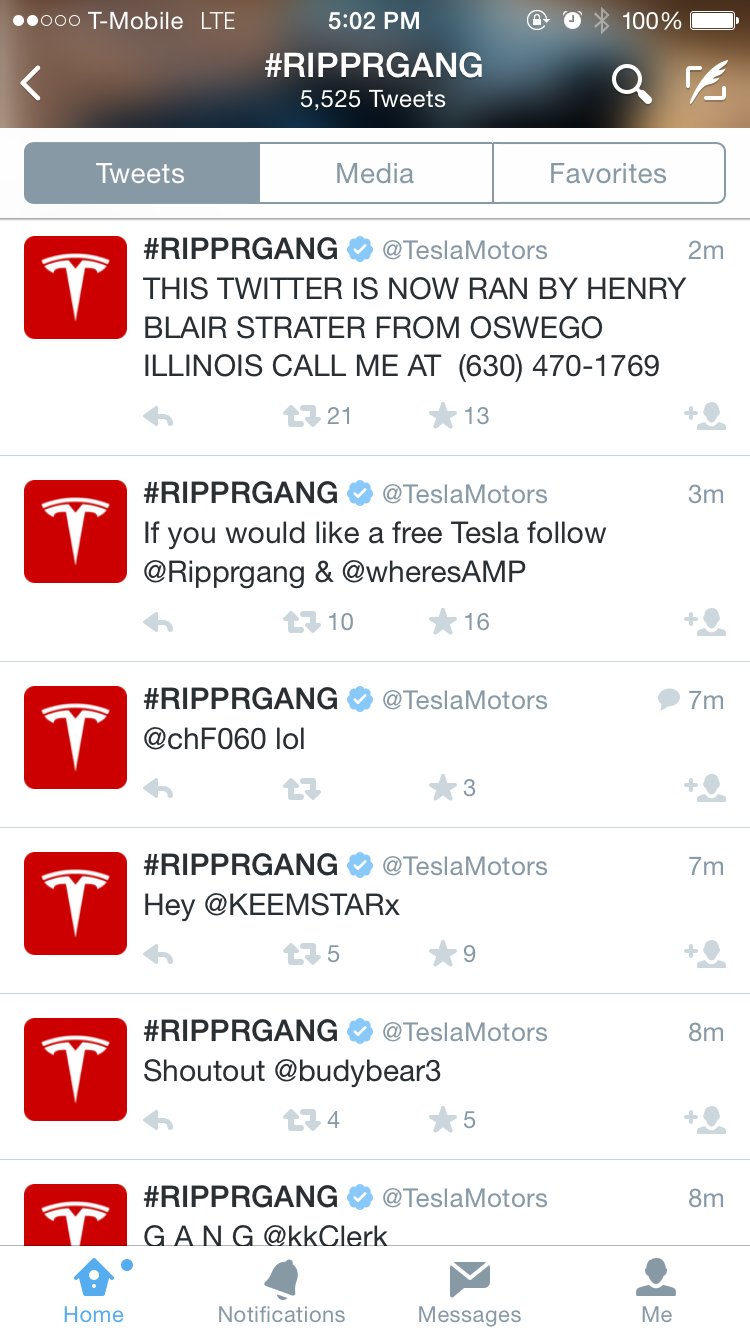Select the Tweets tab
This screenshot has width=750, height=1334.
(141, 173)
